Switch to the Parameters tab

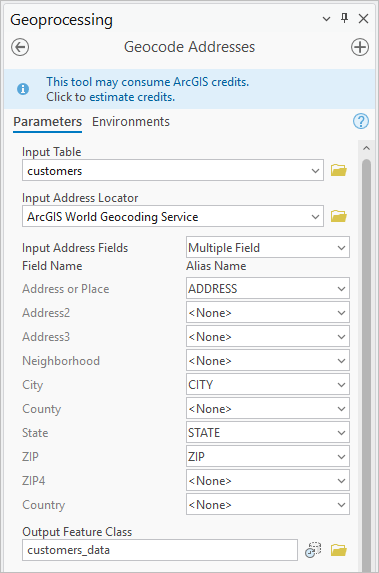click(48, 122)
